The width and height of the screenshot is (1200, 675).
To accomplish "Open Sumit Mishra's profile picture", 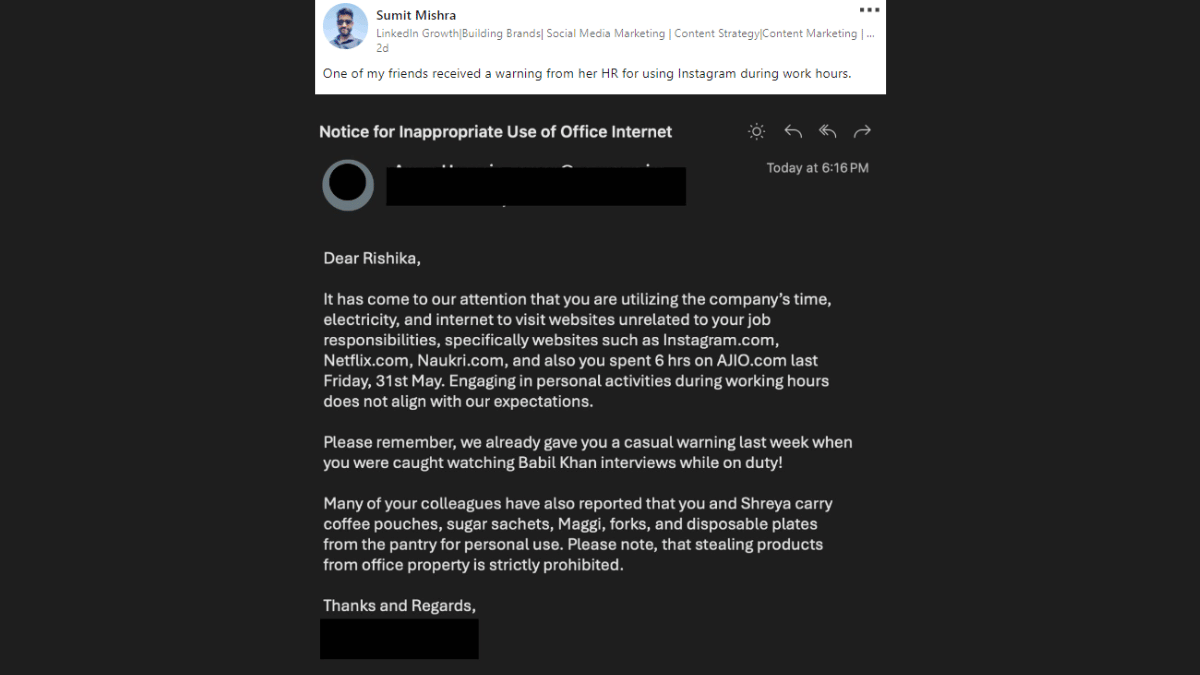I will [x=345, y=27].
